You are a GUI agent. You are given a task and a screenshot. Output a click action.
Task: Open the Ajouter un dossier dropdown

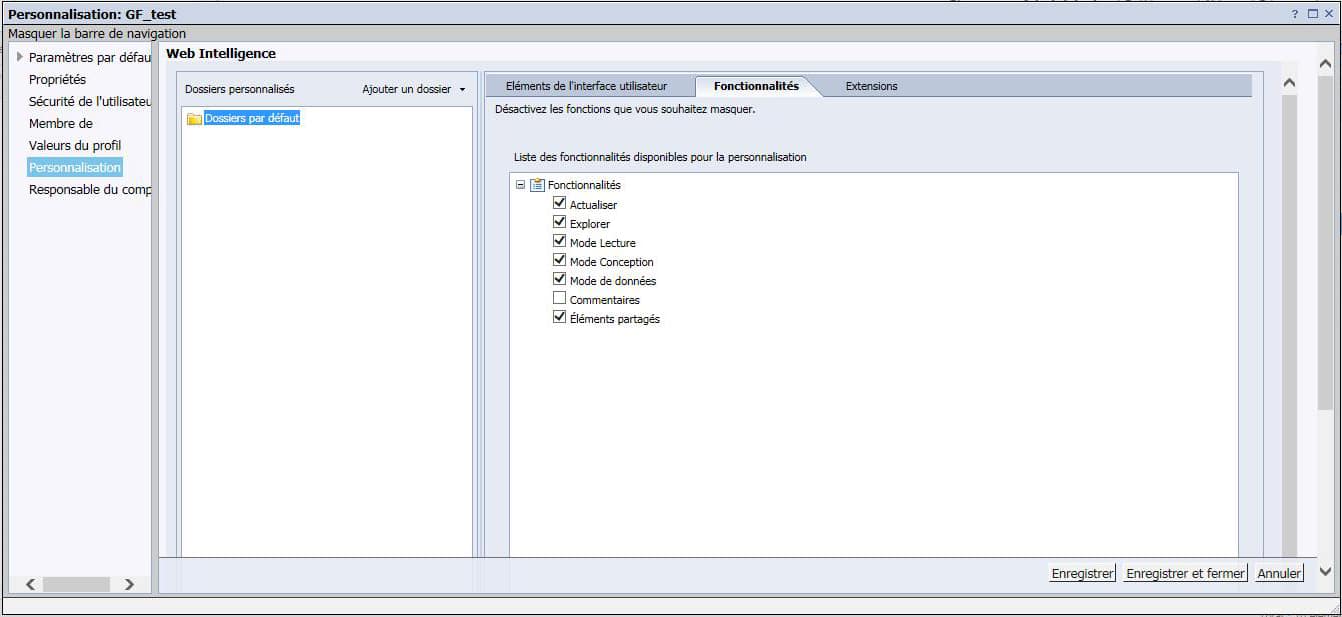click(x=414, y=89)
